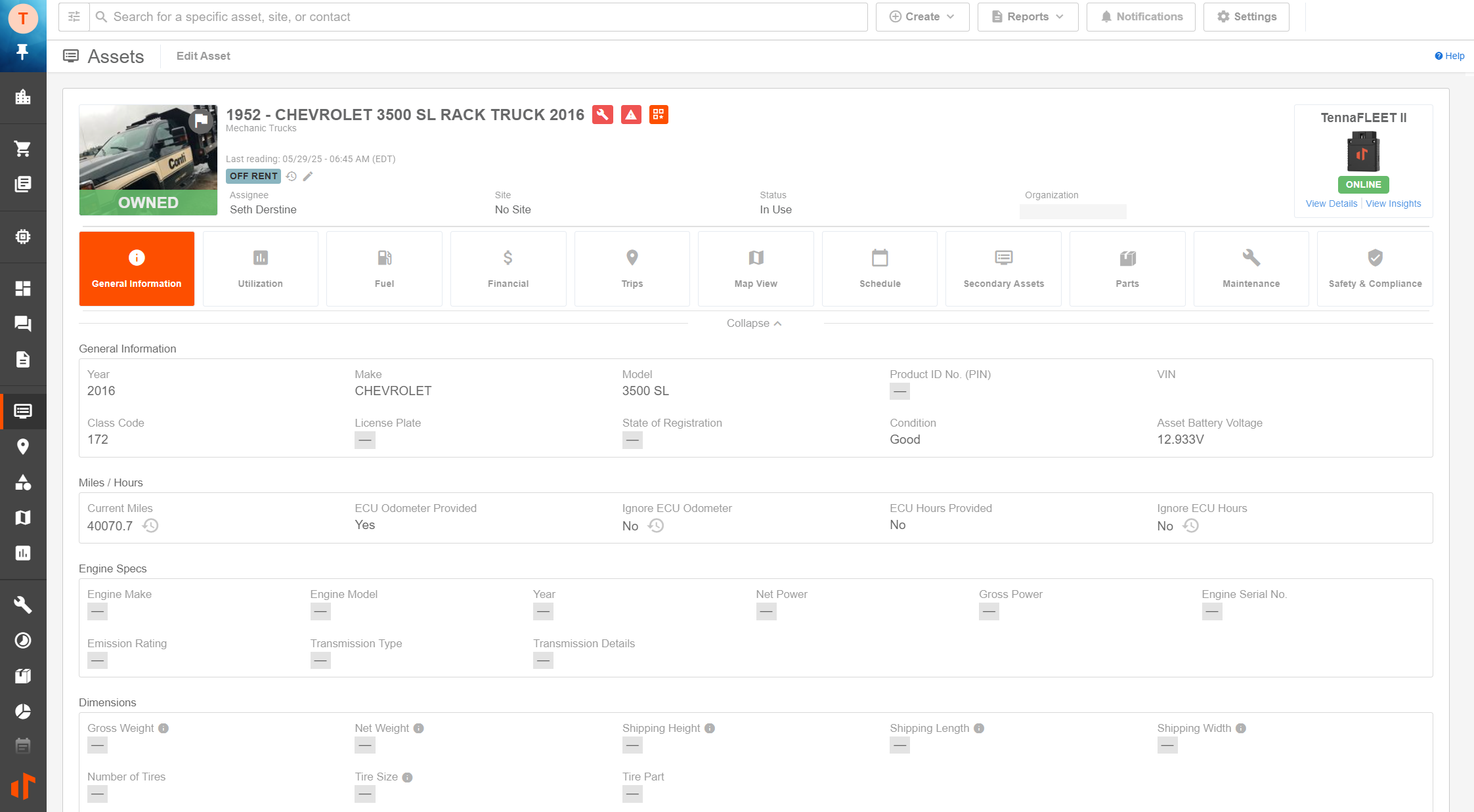The height and width of the screenshot is (812, 1474).
Task: Click the View Insights link
Action: pyautogui.click(x=1393, y=203)
